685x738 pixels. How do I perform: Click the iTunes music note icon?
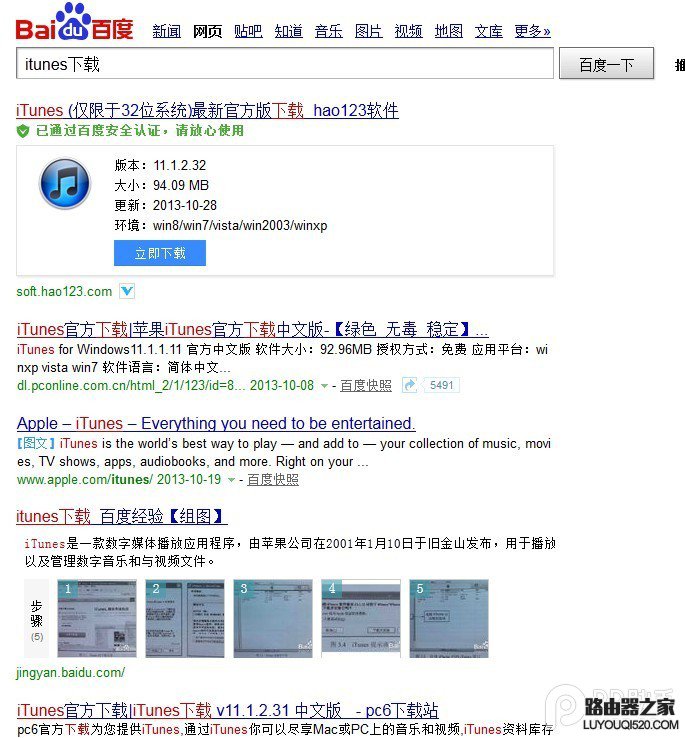tap(64, 184)
